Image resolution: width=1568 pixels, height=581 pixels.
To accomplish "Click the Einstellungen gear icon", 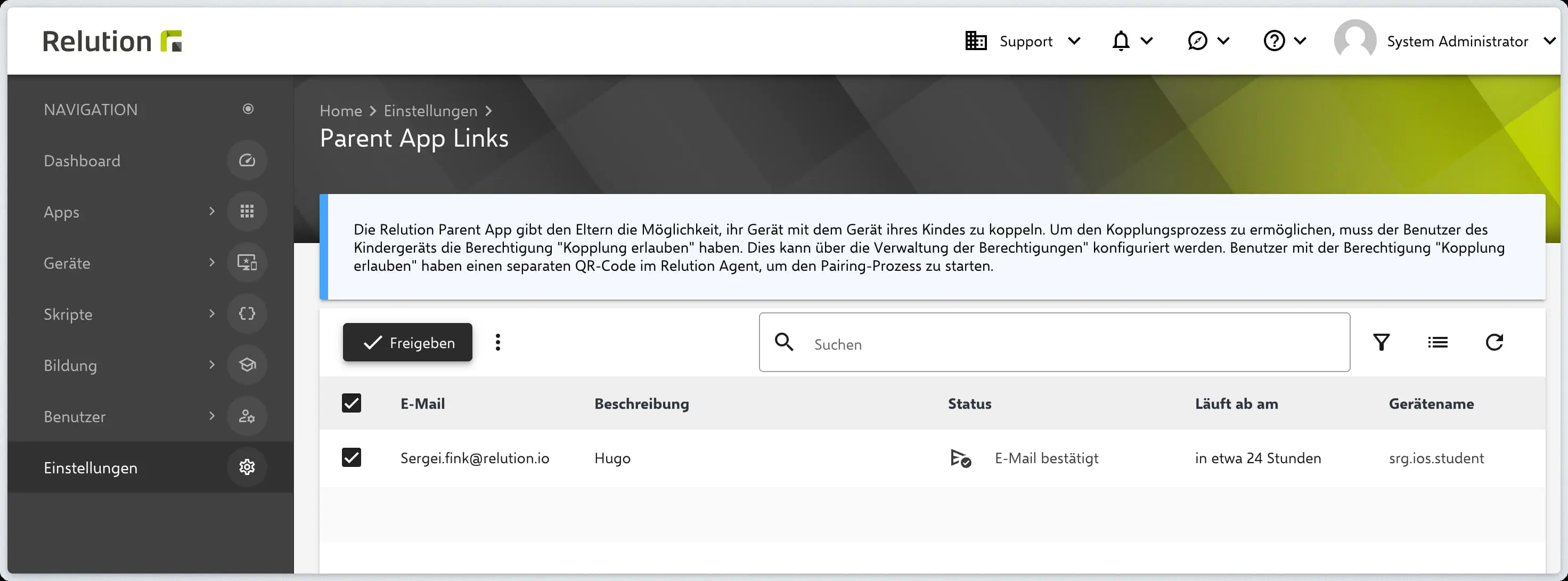I will pos(247,467).
